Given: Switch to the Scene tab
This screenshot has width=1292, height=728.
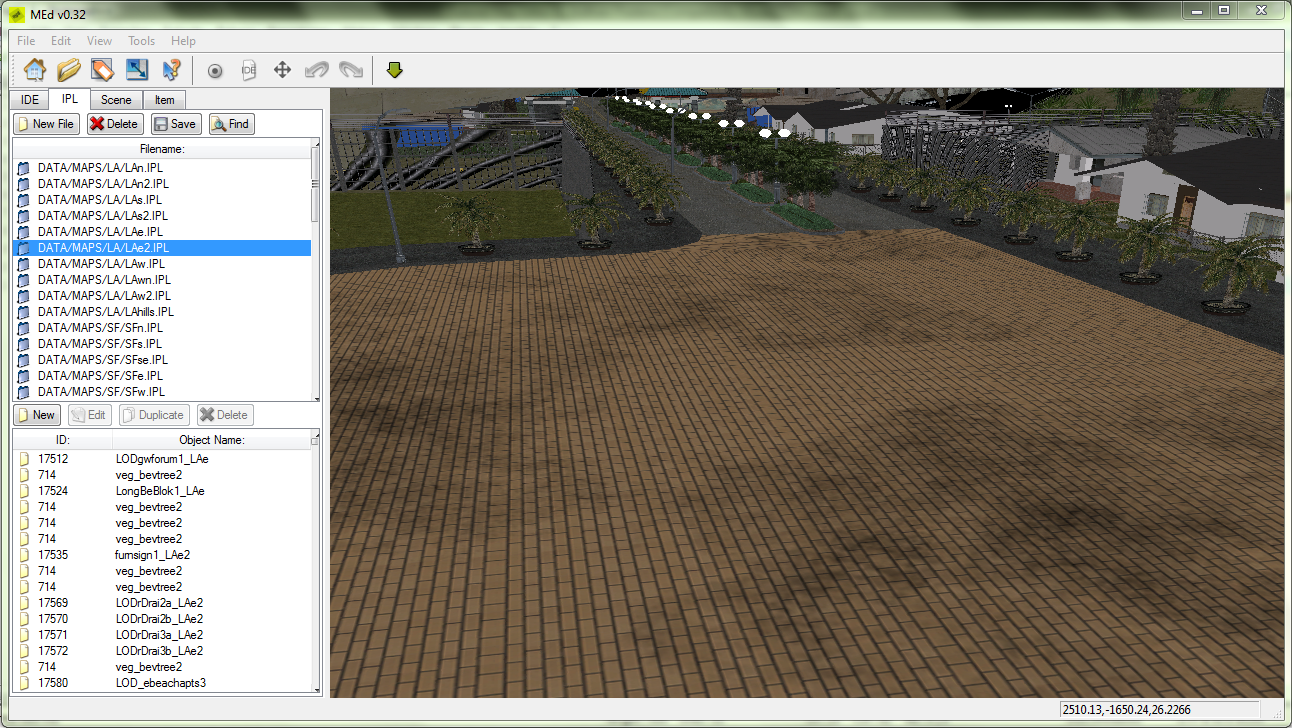Looking at the screenshot, I should [x=116, y=100].
